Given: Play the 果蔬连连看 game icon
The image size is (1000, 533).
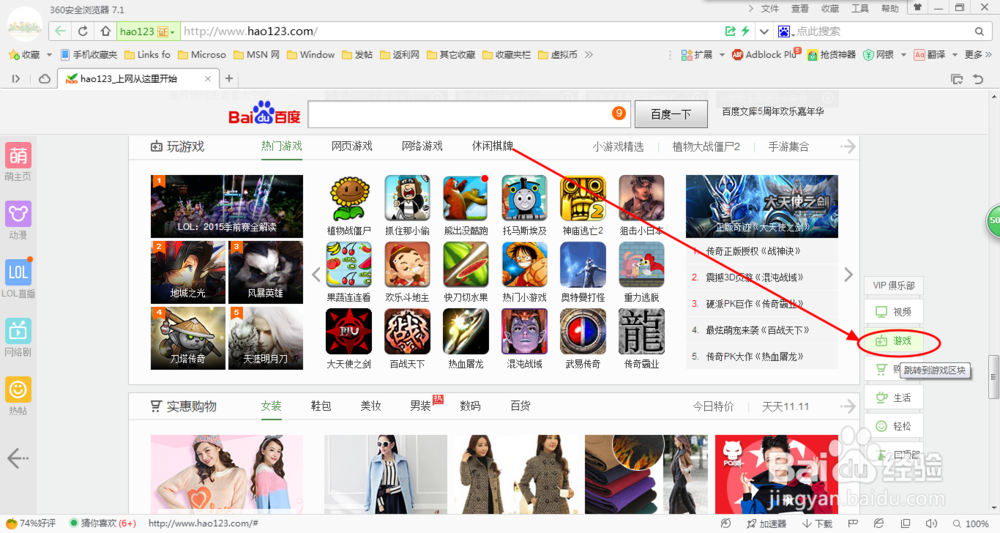Looking at the screenshot, I should click(349, 265).
